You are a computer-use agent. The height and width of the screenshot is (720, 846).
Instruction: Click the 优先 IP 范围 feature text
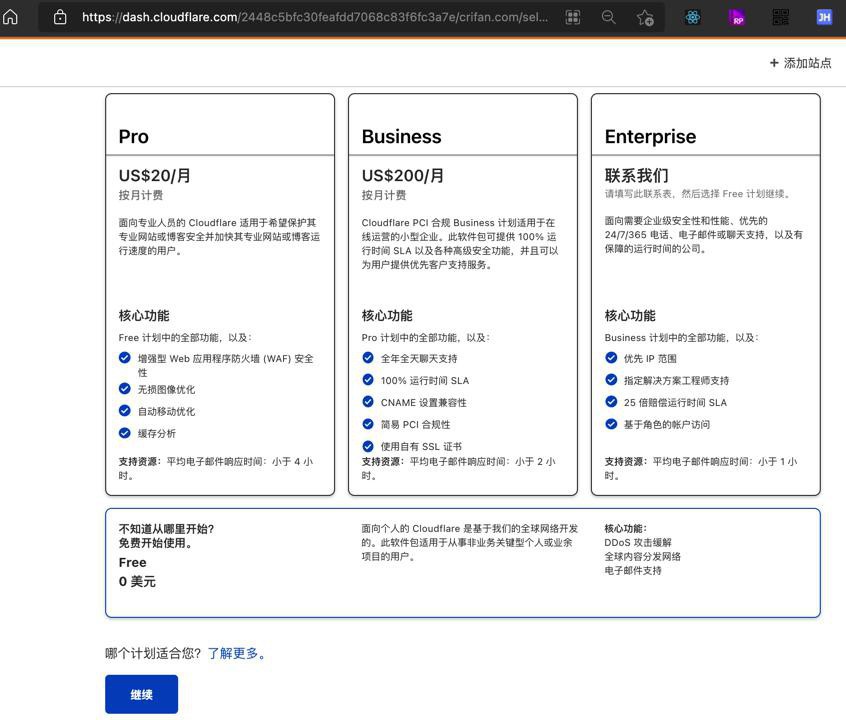pos(650,358)
